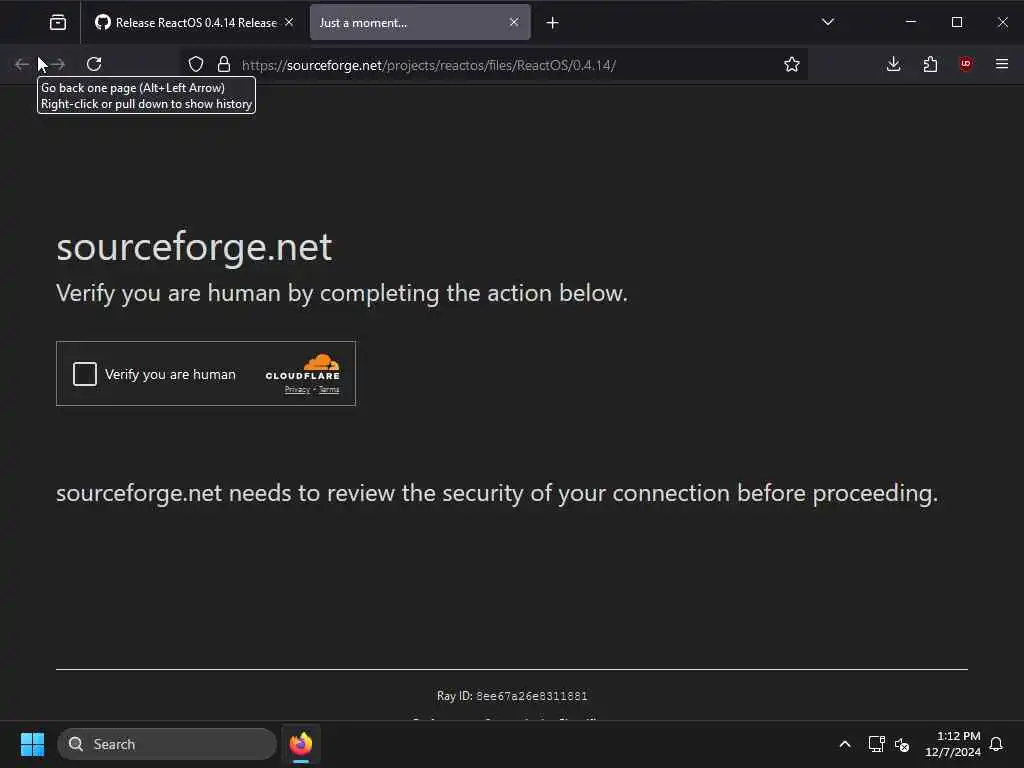Expand the list all tabs dropdown

click(x=827, y=22)
